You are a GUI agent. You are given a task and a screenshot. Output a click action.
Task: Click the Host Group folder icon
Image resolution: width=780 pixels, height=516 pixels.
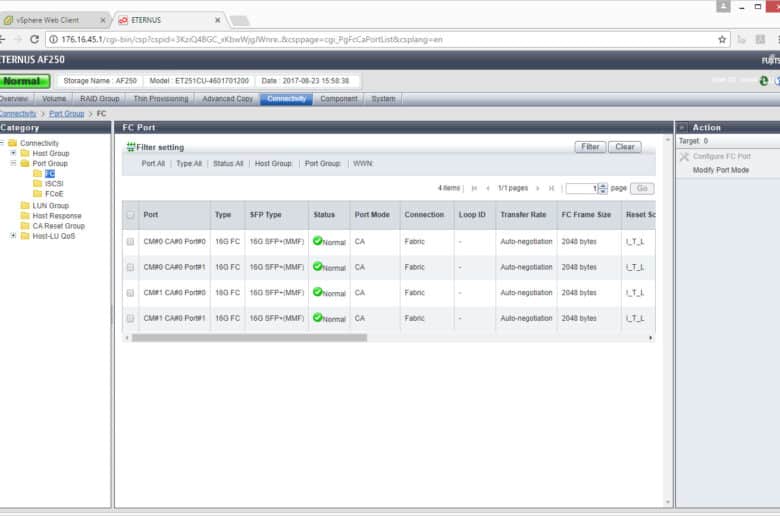(x=25, y=153)
